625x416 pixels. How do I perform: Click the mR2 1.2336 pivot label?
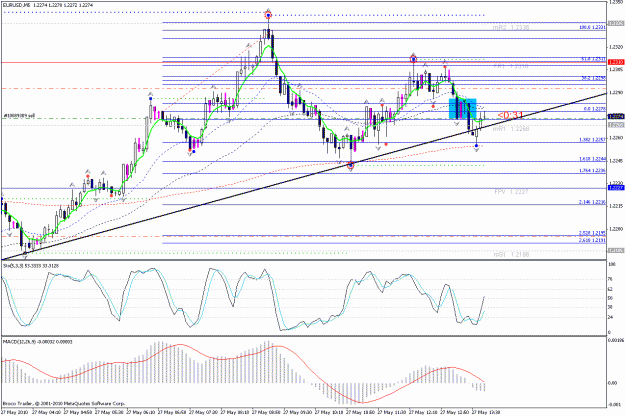(x=511, y=27)
